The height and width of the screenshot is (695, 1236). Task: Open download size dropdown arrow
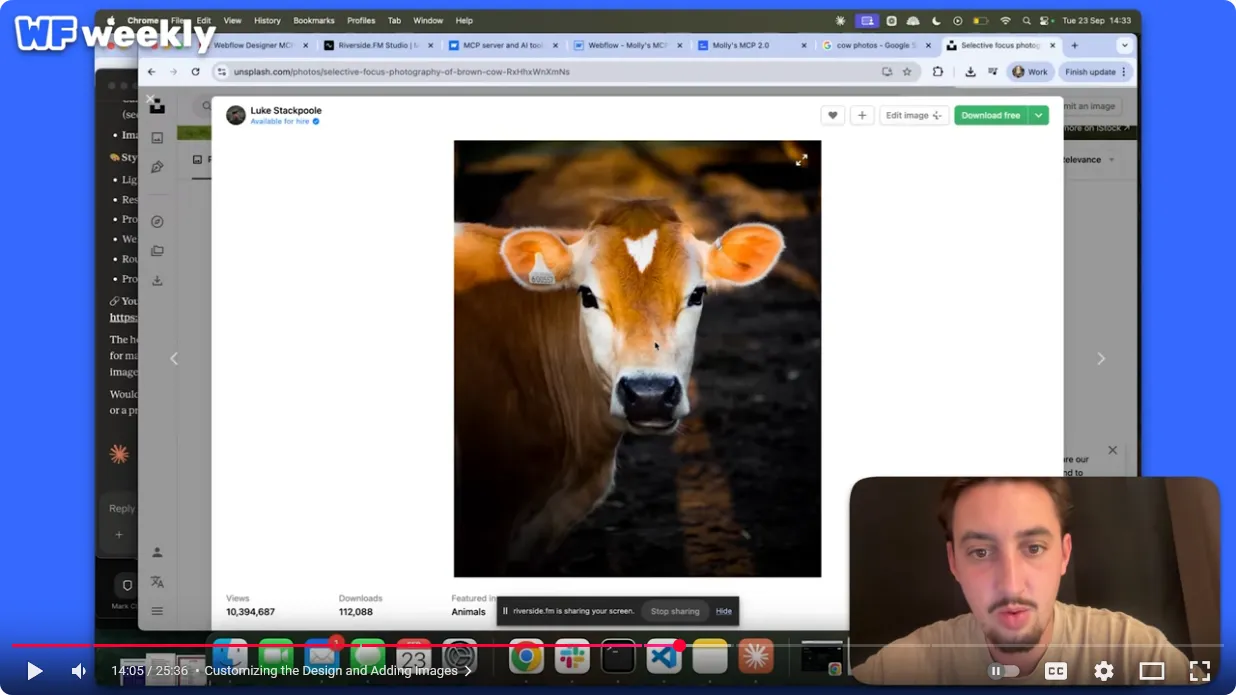[1039, 115]
